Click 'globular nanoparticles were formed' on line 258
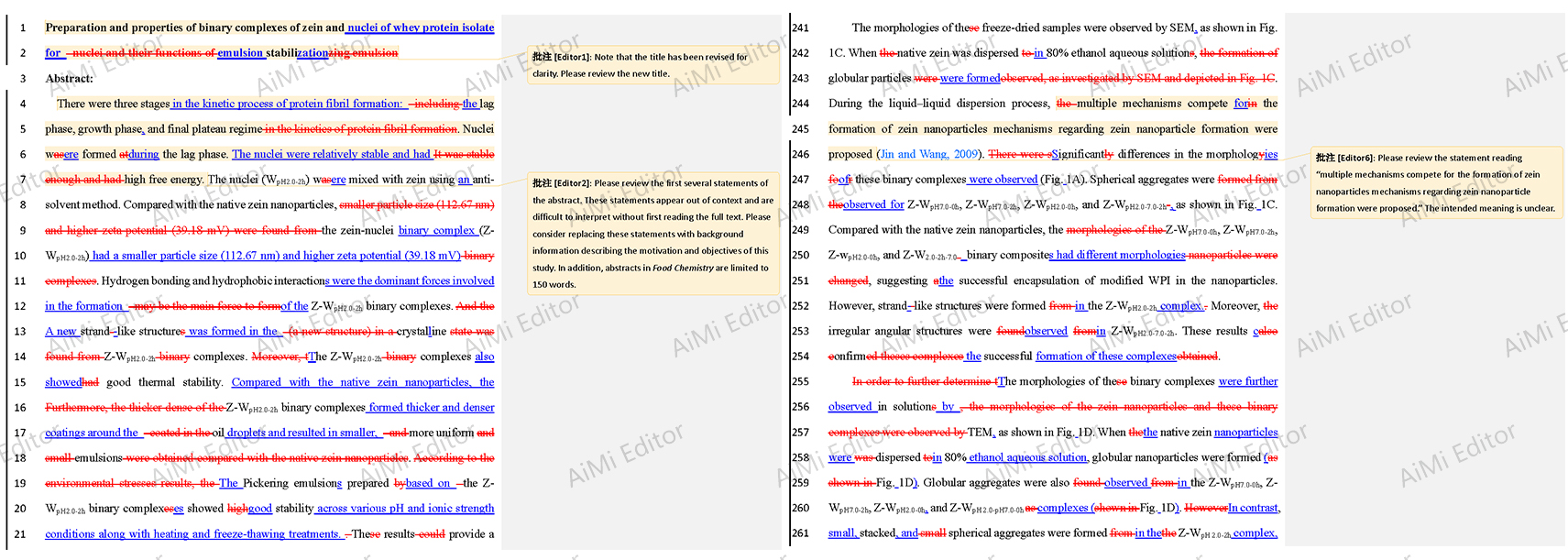 1177,457
